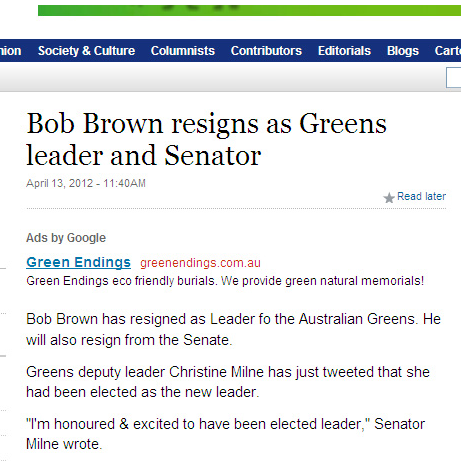The height and width of the screenshot is (462, 462).
Task: Click the green banner at page top
Action: (249, 10)
